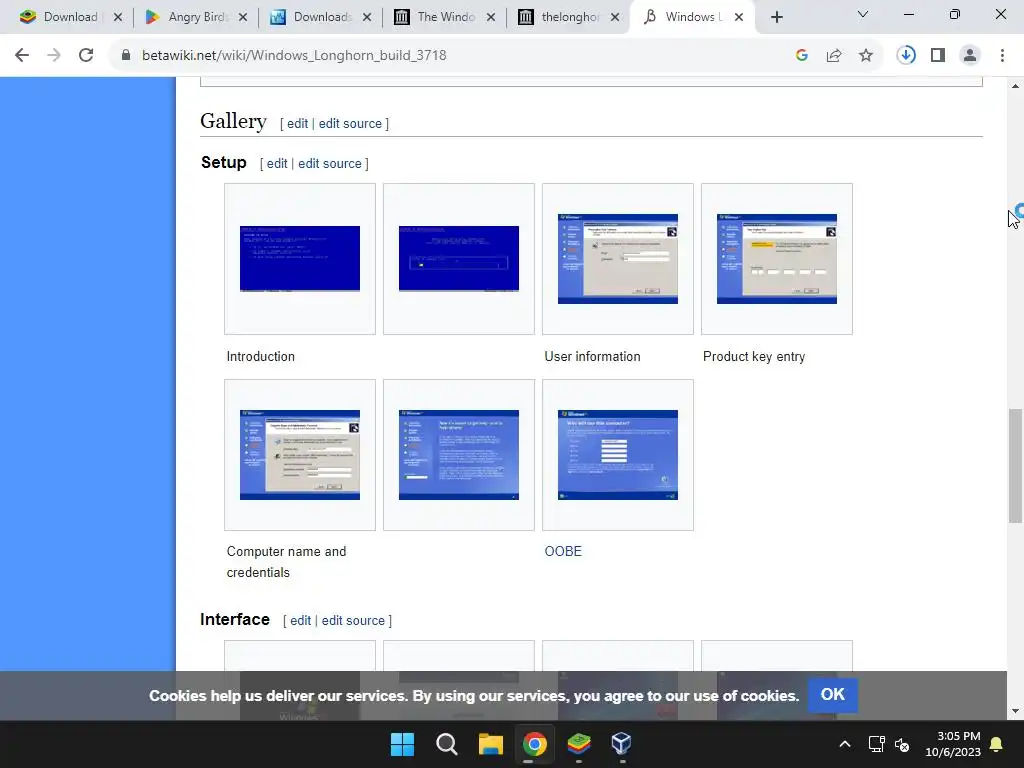The height and width of the screenshot is (768, 1024).
Task: Close The Windo tab
Action: [491, 18]
